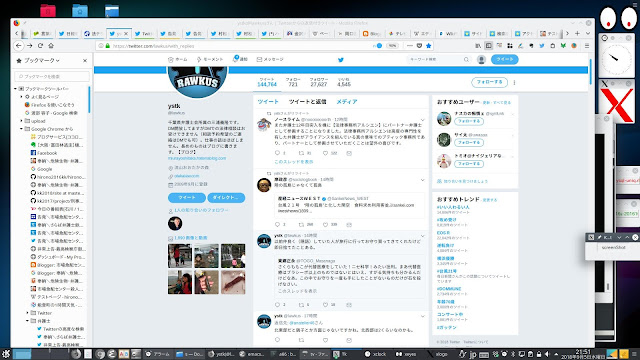
Task: Click the Twitter bird logo in page header
Action: [341, 60]
